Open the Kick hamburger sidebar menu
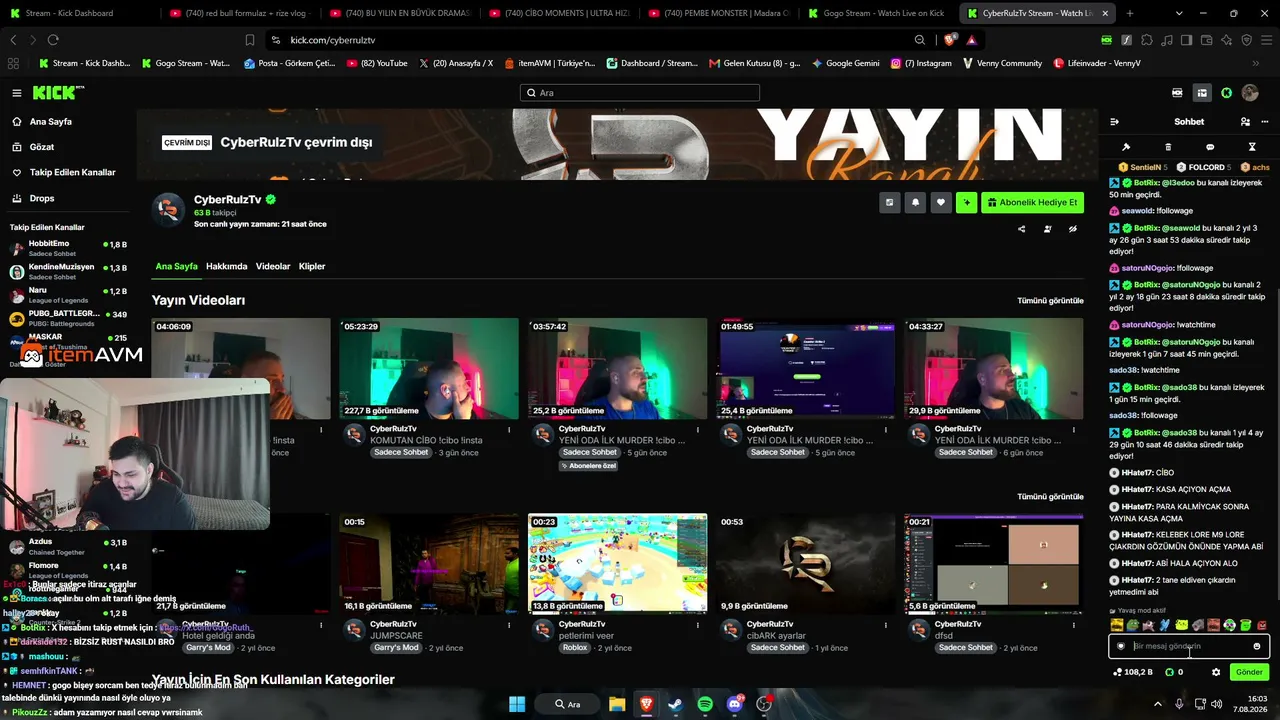 17,93
